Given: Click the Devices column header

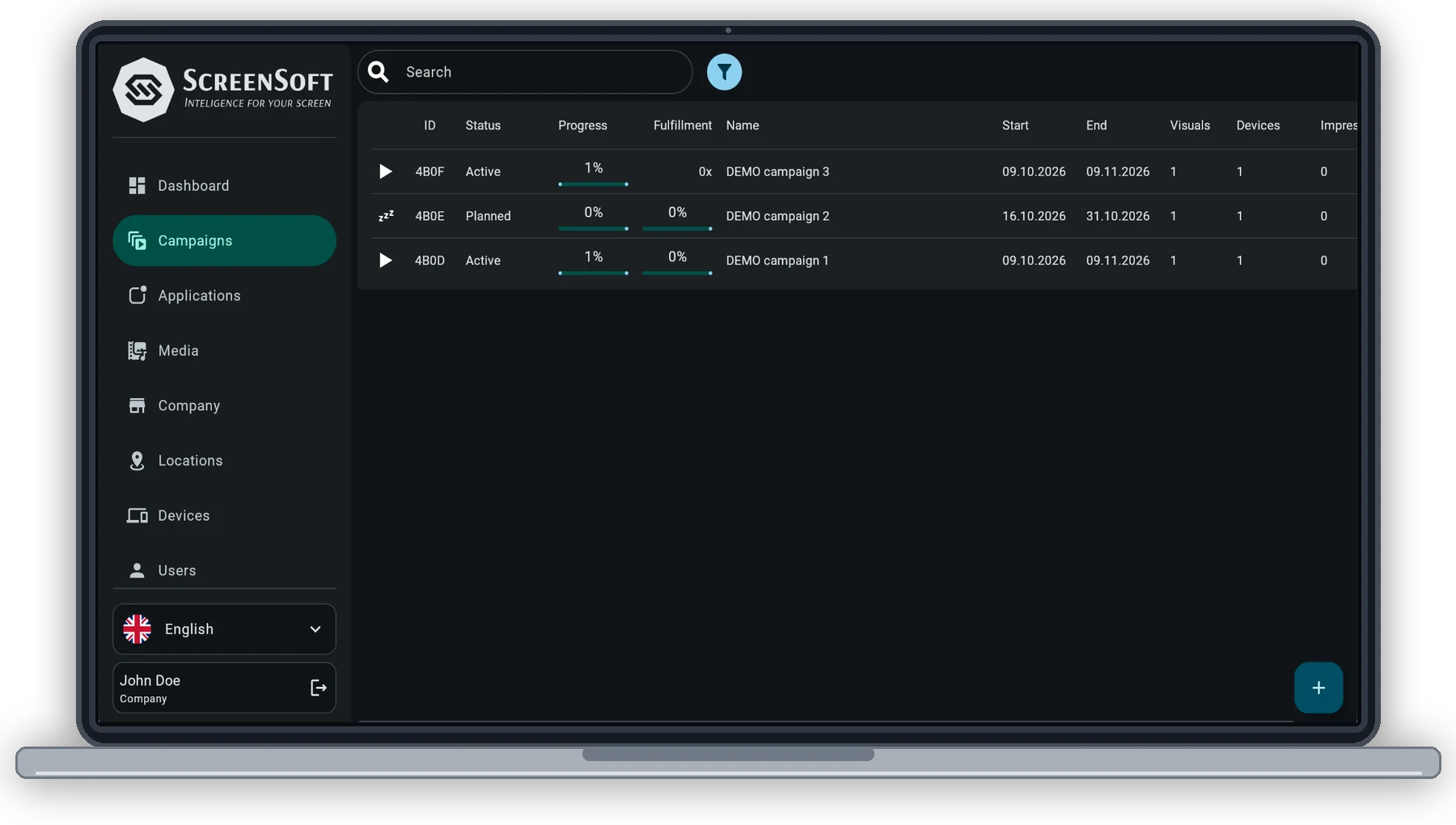Looking at the screenshot, I should pyautogui.click(x=1258, y=125).
